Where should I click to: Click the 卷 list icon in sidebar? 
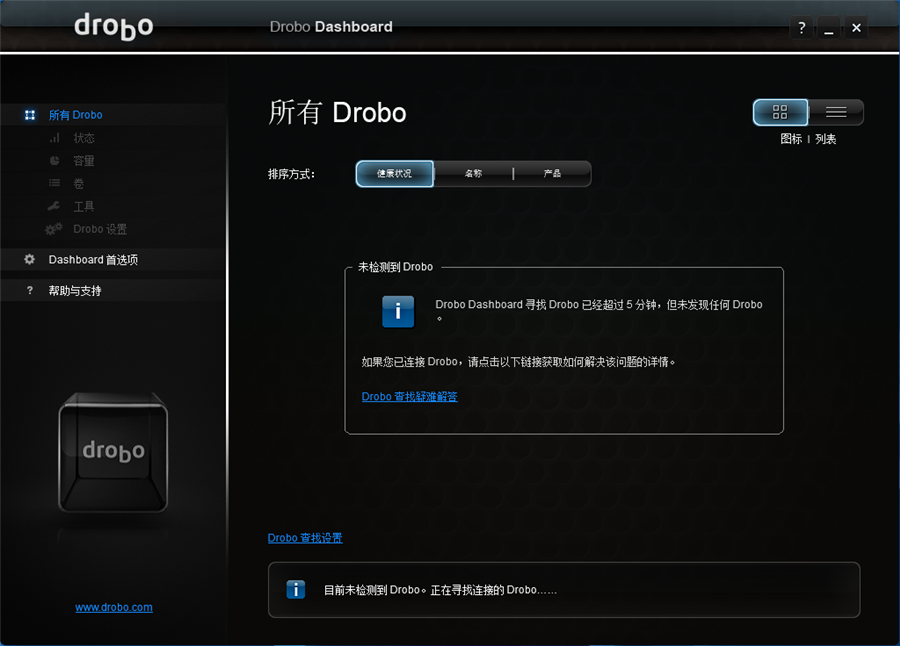point(54,184)
